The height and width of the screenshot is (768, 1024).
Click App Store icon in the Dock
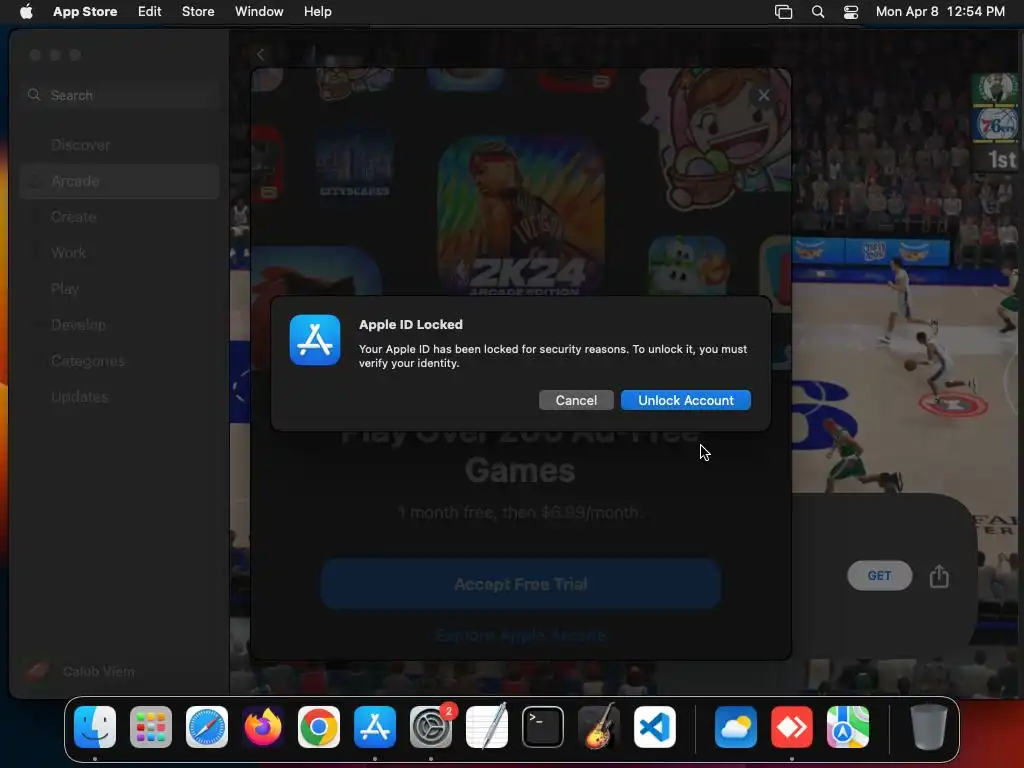coord(375,727)
